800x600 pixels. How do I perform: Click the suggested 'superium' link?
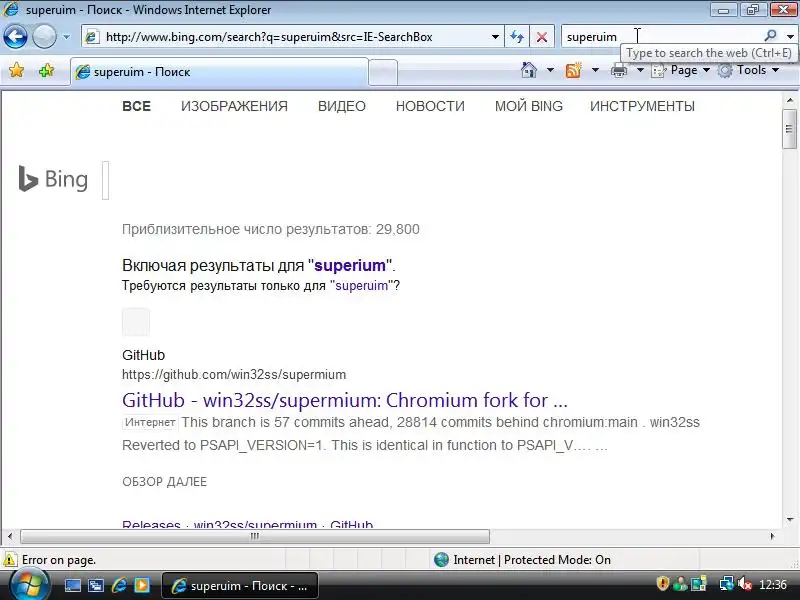tap(350, 265)
